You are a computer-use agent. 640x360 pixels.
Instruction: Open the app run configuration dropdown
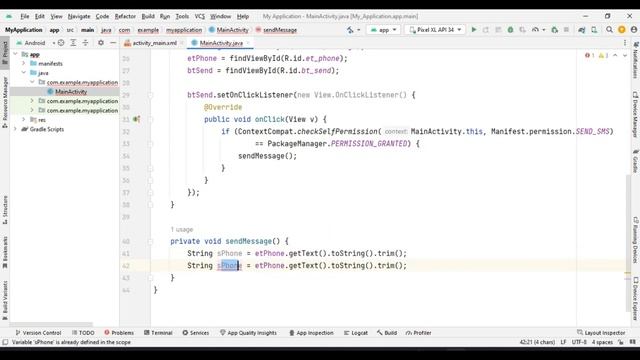[383, 30]
